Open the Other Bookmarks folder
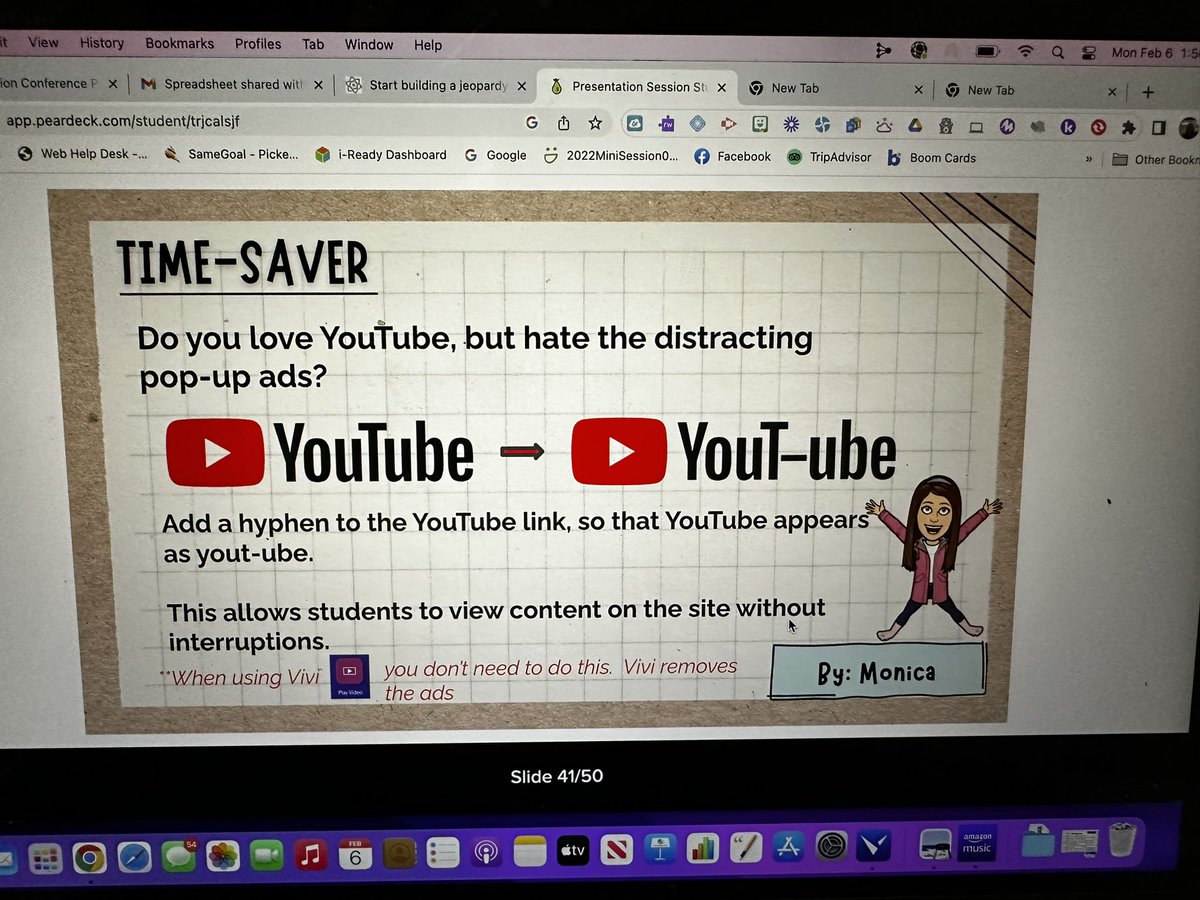This screenshot has height=900, width=1200. coord(1155,159)
